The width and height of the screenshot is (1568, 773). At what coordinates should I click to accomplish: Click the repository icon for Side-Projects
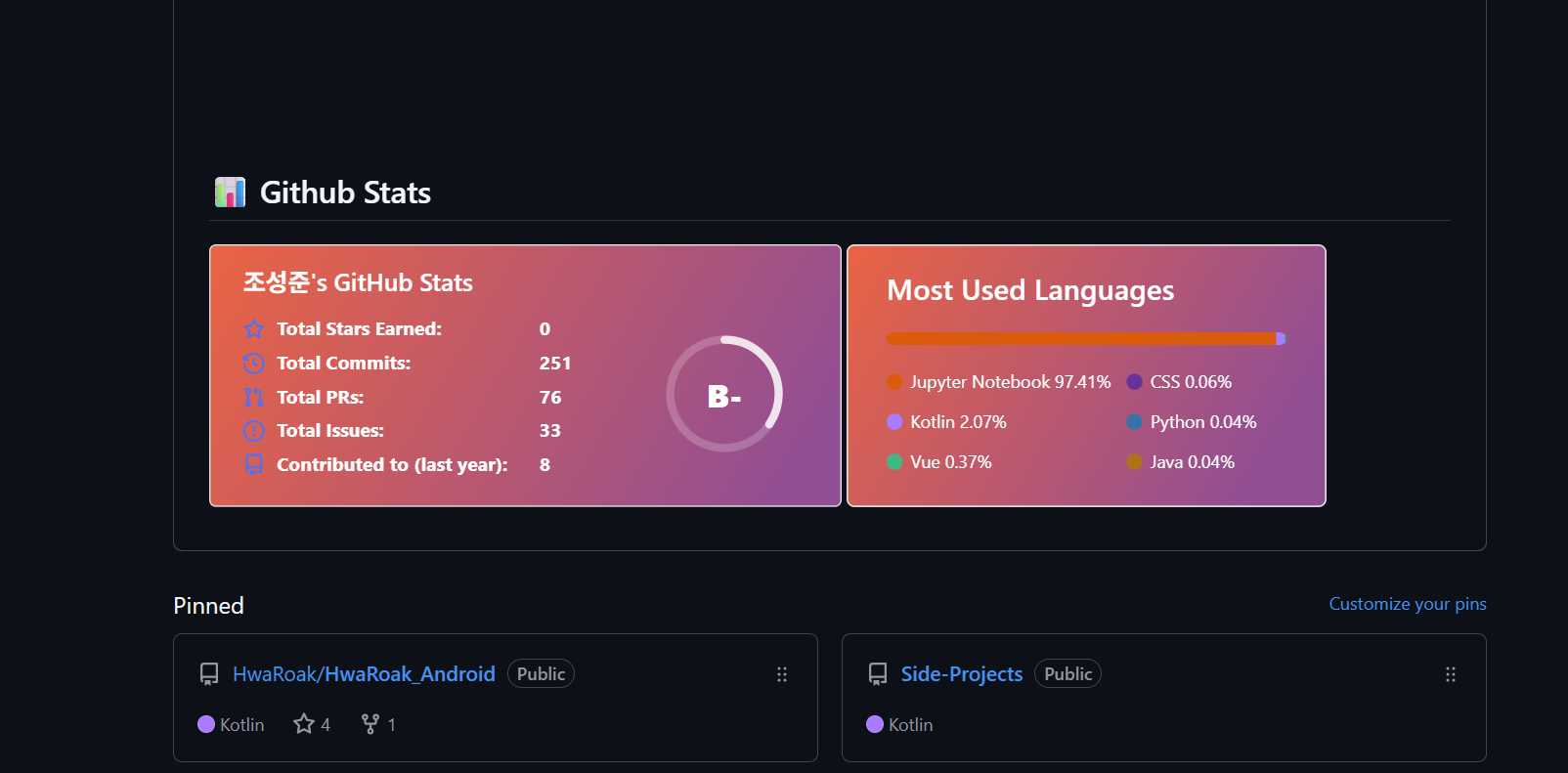pyautogui.click(x=878, y=674)
